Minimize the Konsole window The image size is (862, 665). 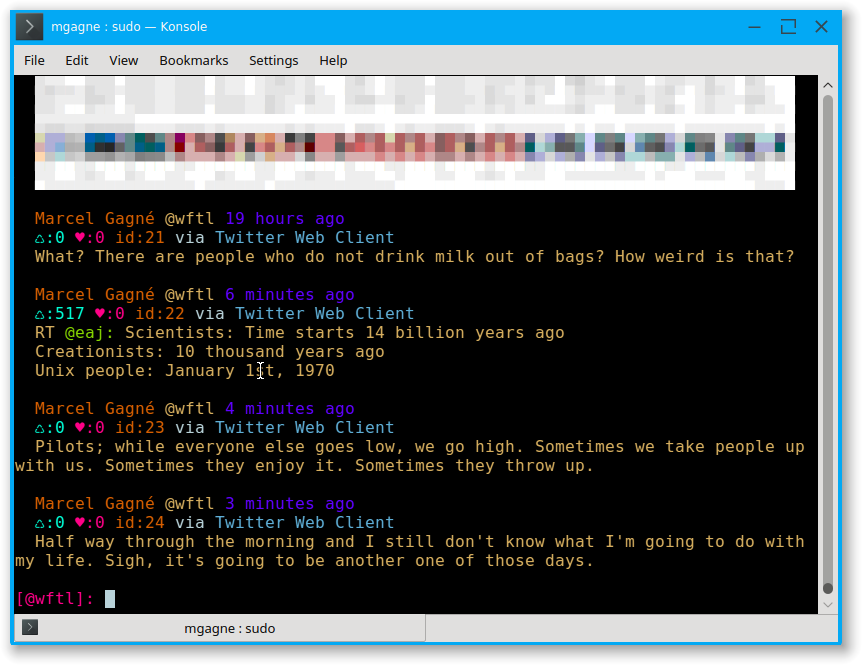coord(754,26)
